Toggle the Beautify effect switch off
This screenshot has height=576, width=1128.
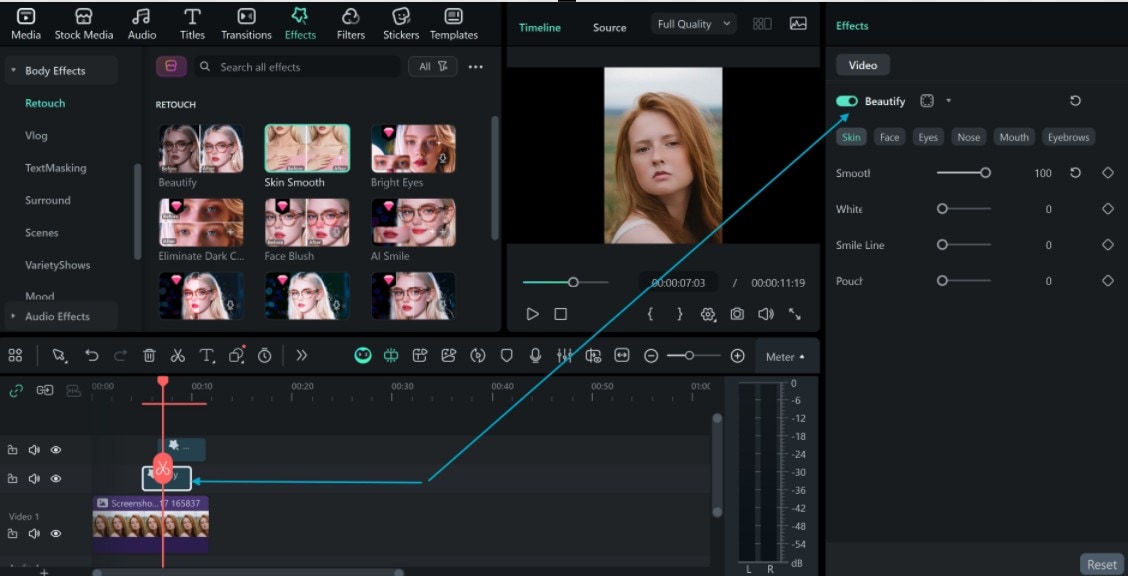[x=847, y=101]
